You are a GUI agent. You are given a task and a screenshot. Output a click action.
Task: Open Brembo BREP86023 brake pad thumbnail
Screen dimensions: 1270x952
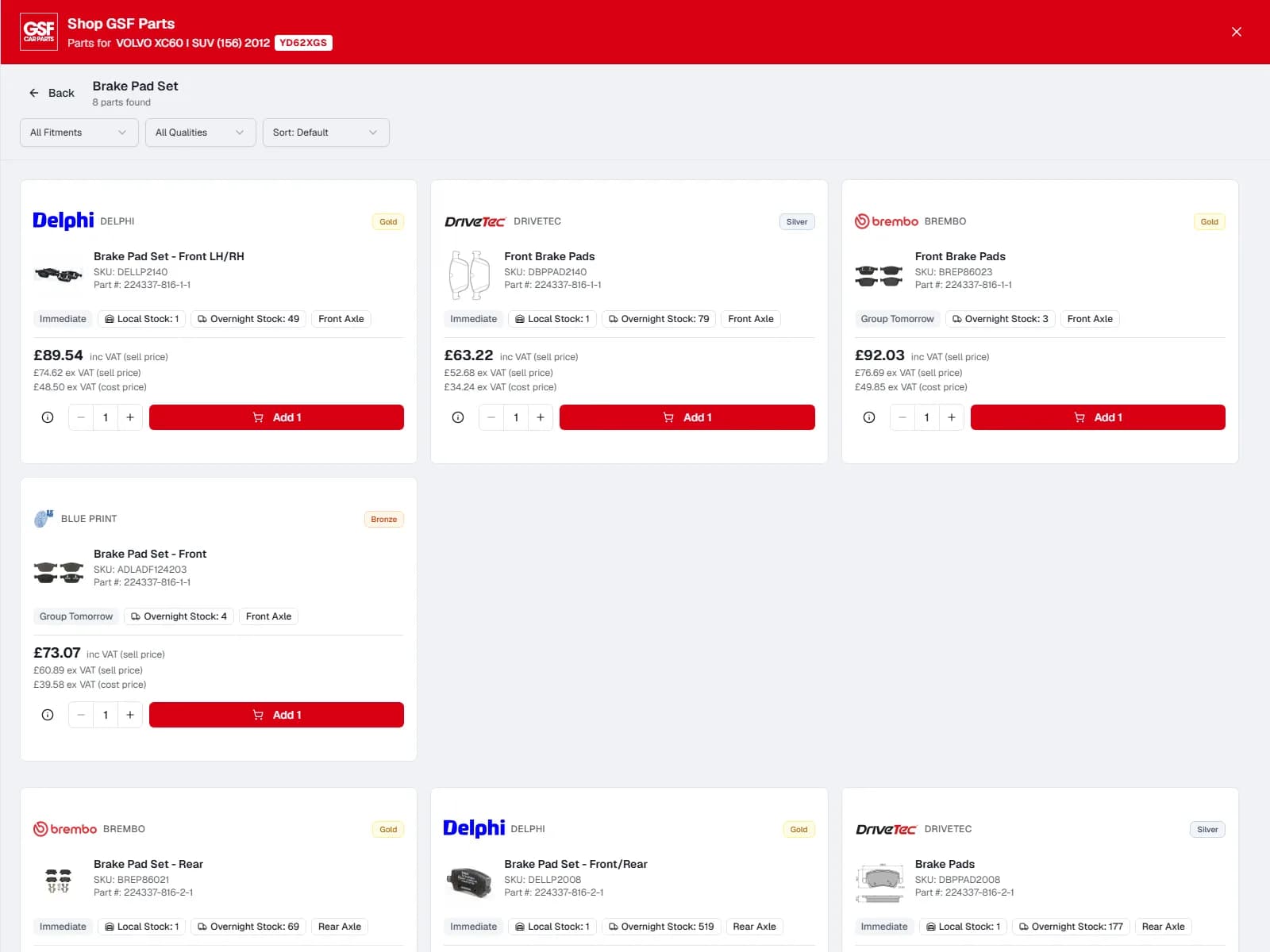click(879, 275)
